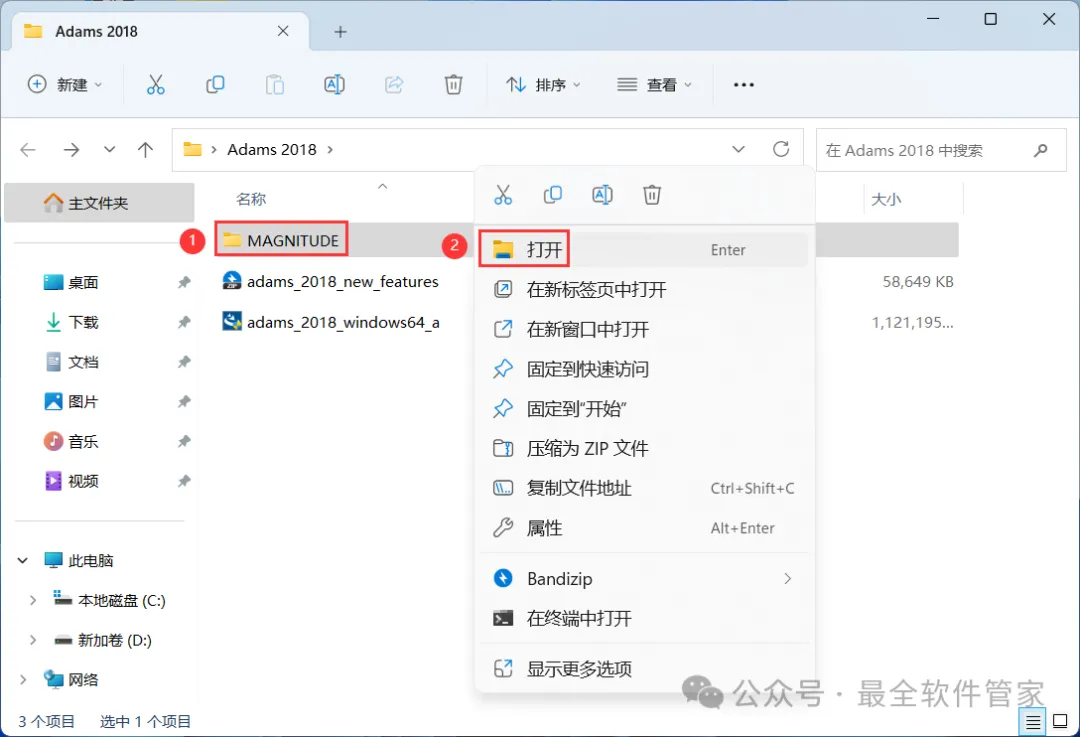Choose 在新窗口中打开
Screen dimensions: 1080x737
[644, 329]
